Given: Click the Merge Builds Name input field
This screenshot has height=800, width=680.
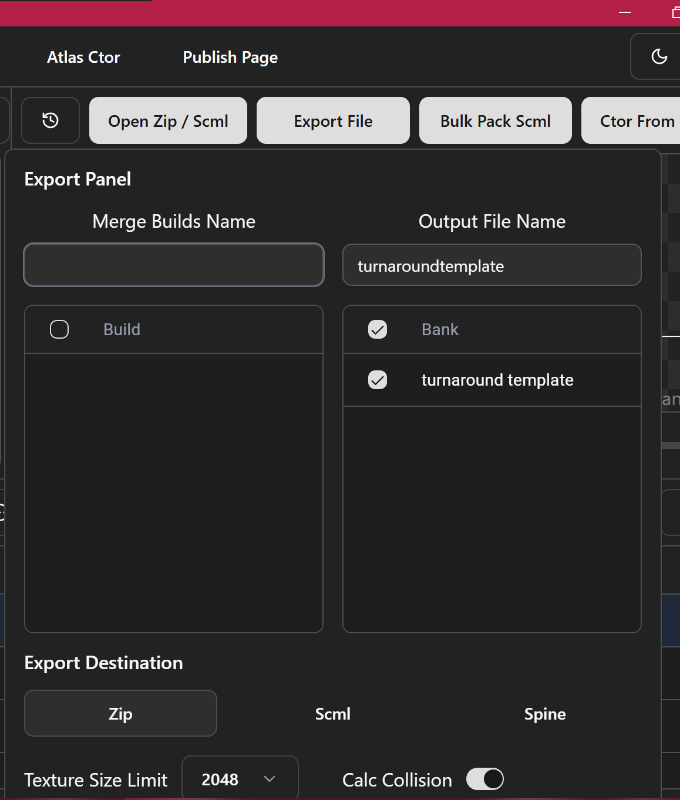Looking at the screenshot, I should point(174,266).
